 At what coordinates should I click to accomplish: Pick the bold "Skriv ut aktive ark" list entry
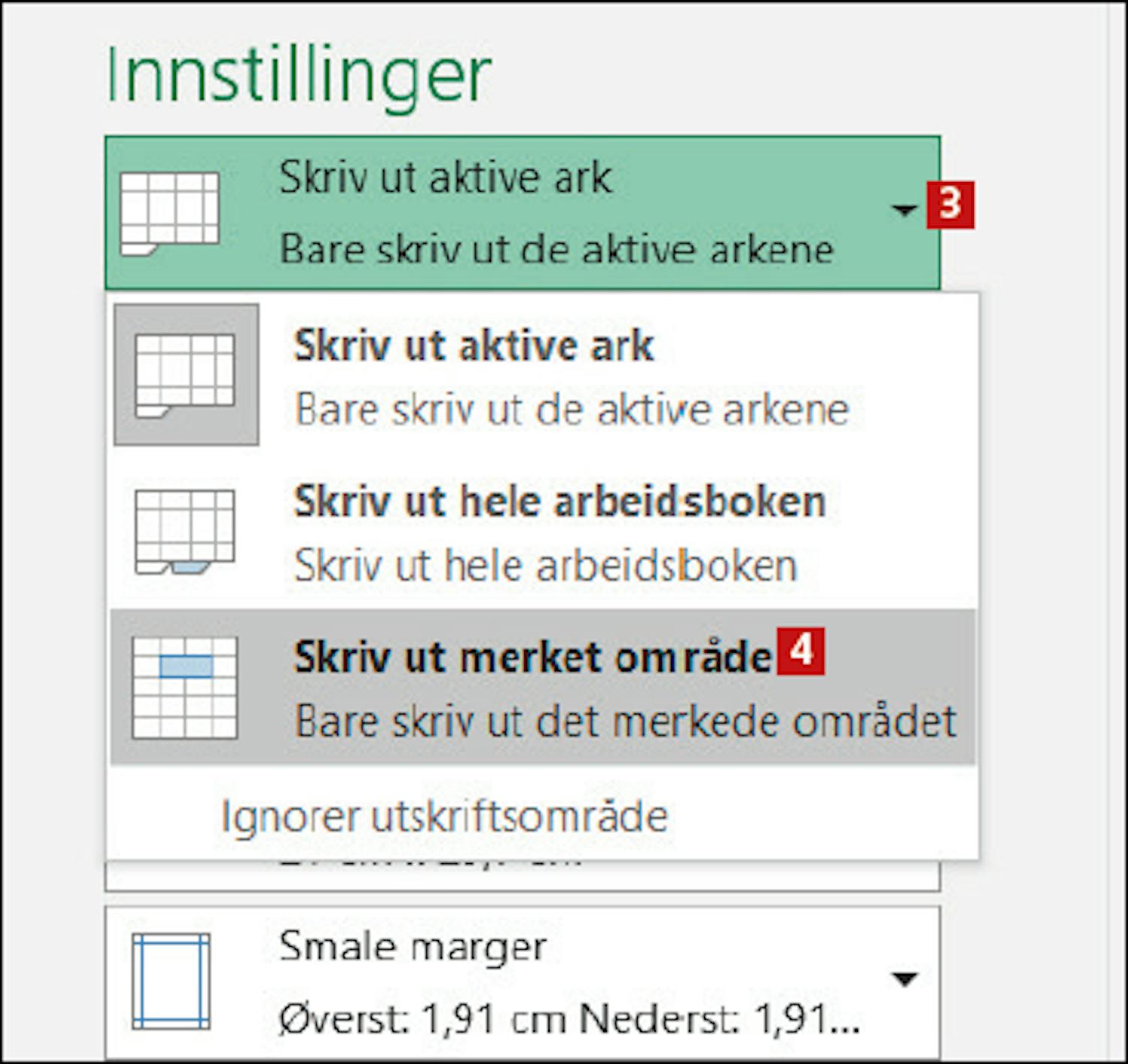click(474, 346)
